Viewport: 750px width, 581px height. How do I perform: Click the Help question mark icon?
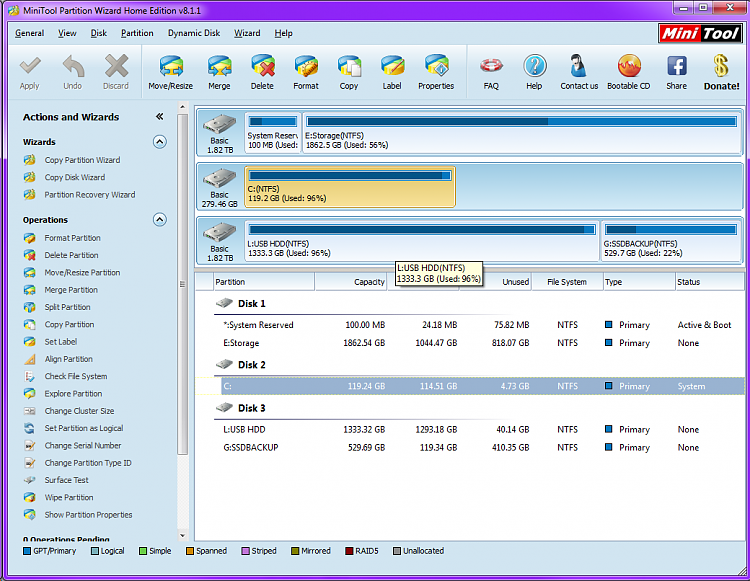(x=534, y=66)
